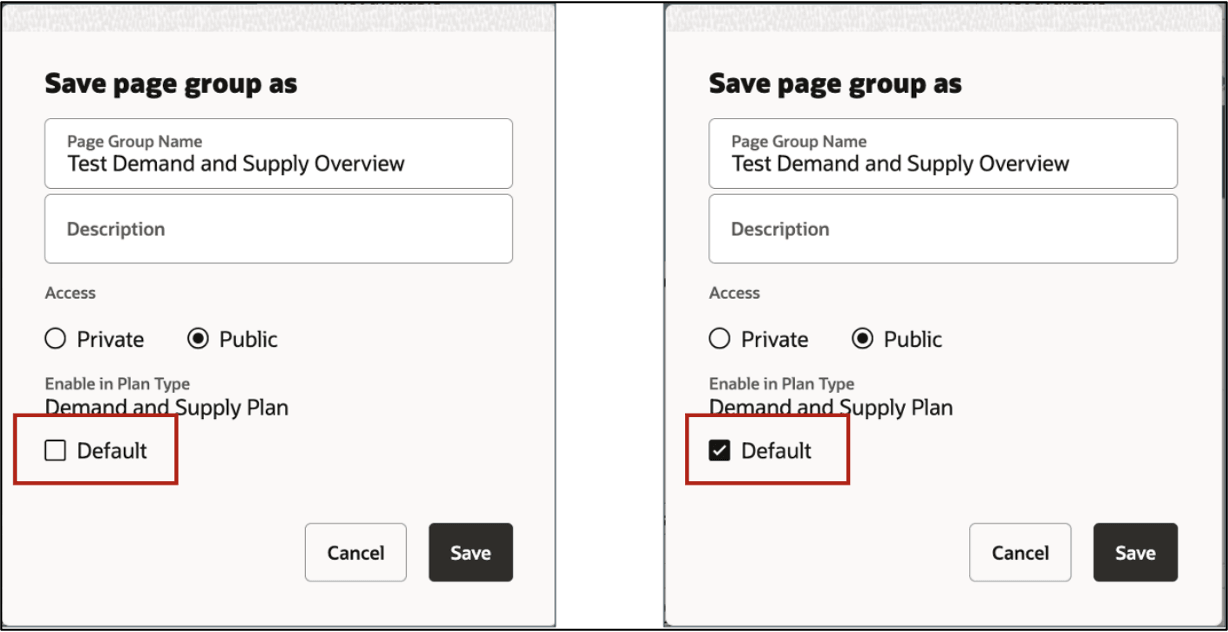
Task: Click the Description field in the right dialog
Action: 942,228
